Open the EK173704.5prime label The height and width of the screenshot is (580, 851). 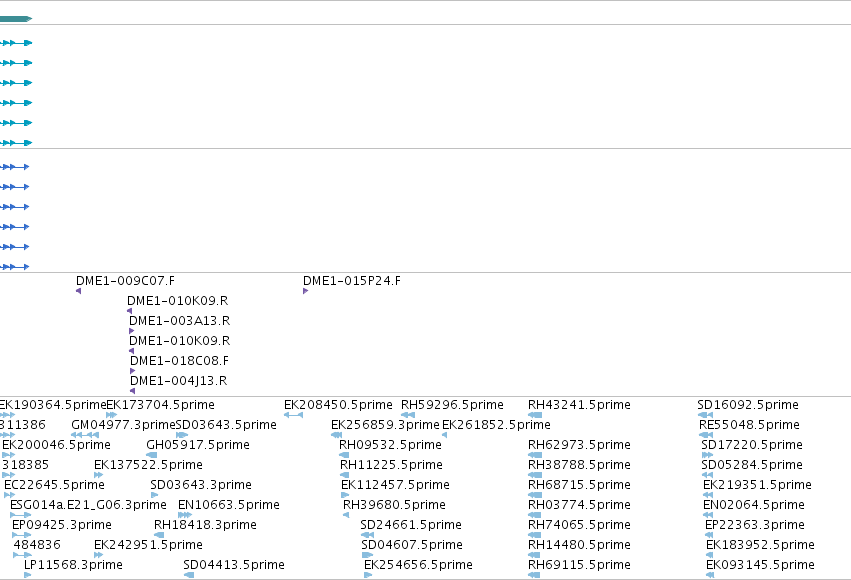pos(161,405)
